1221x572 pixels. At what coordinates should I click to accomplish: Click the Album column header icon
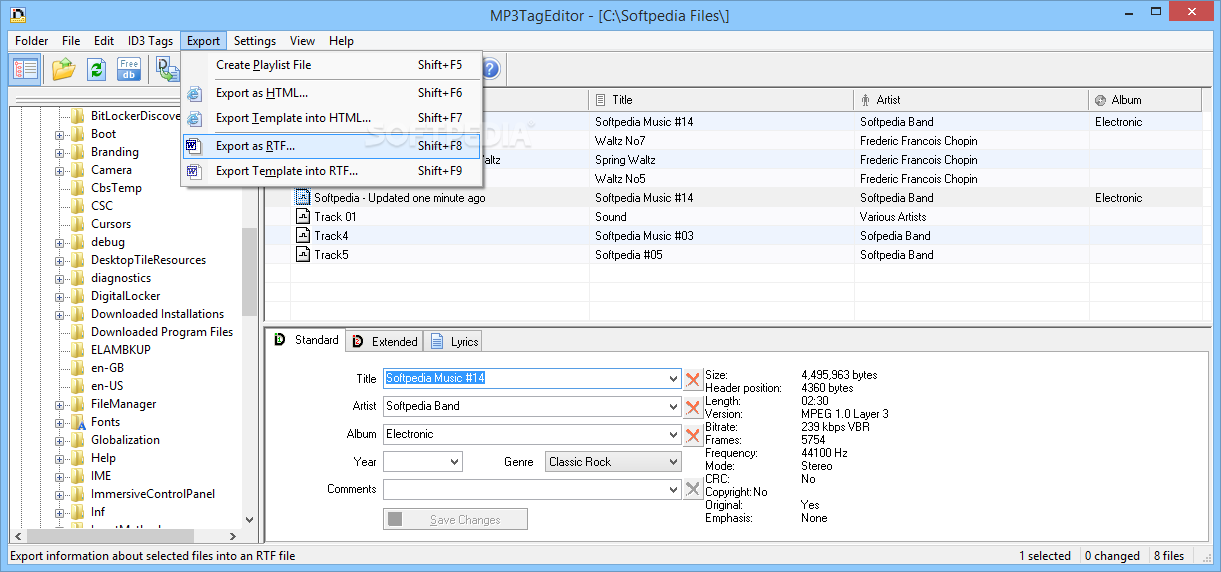pos(1100,100)
